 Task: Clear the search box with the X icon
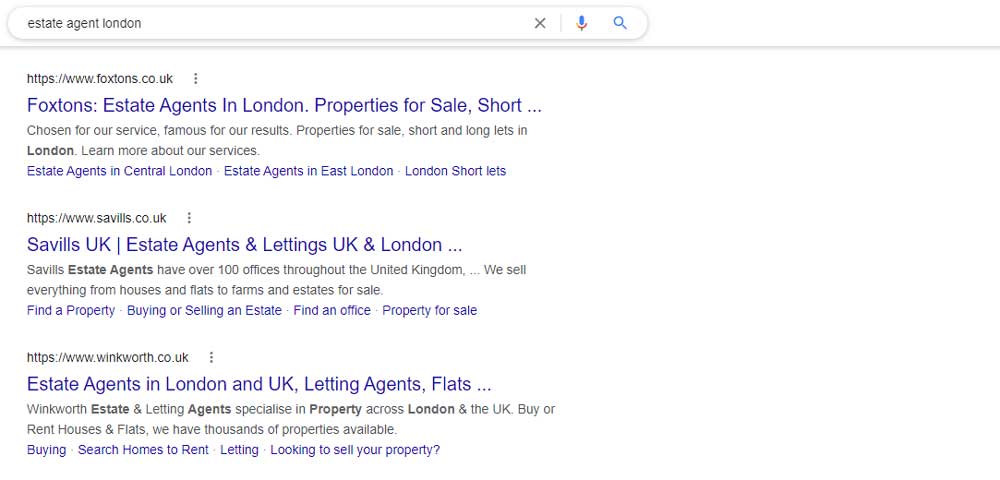pyautogui.click(x=540, y=23)
